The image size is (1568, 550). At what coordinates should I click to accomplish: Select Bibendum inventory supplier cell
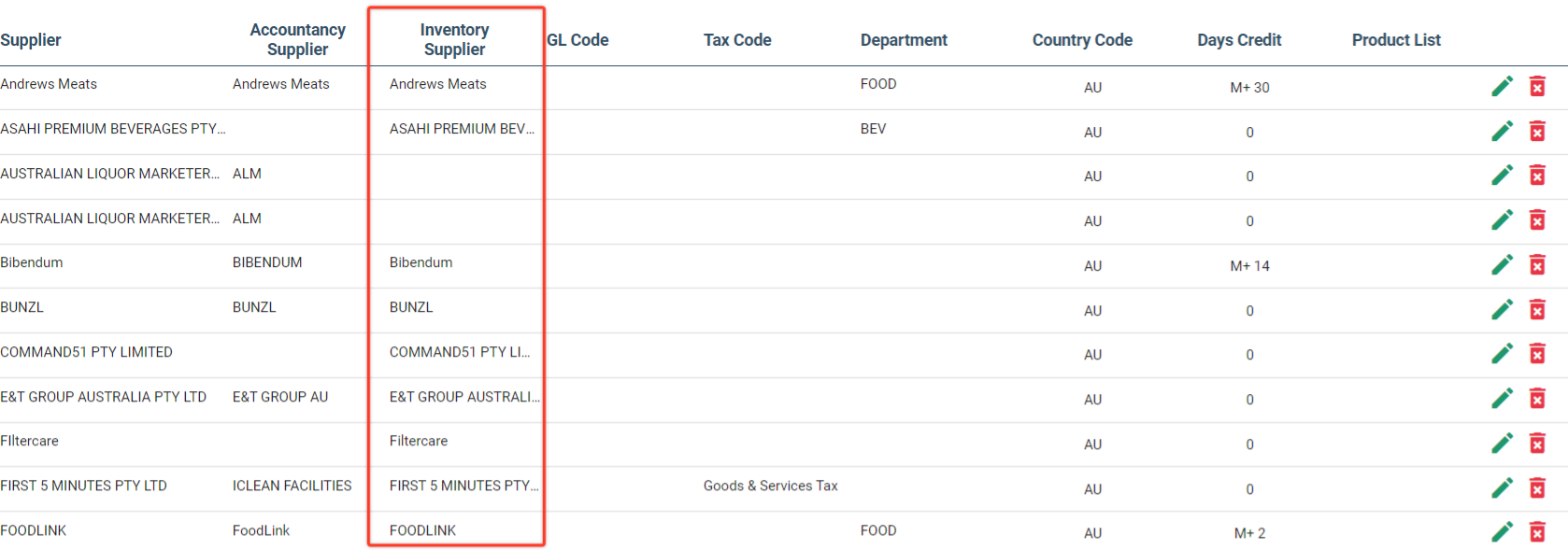pos(421,262)
